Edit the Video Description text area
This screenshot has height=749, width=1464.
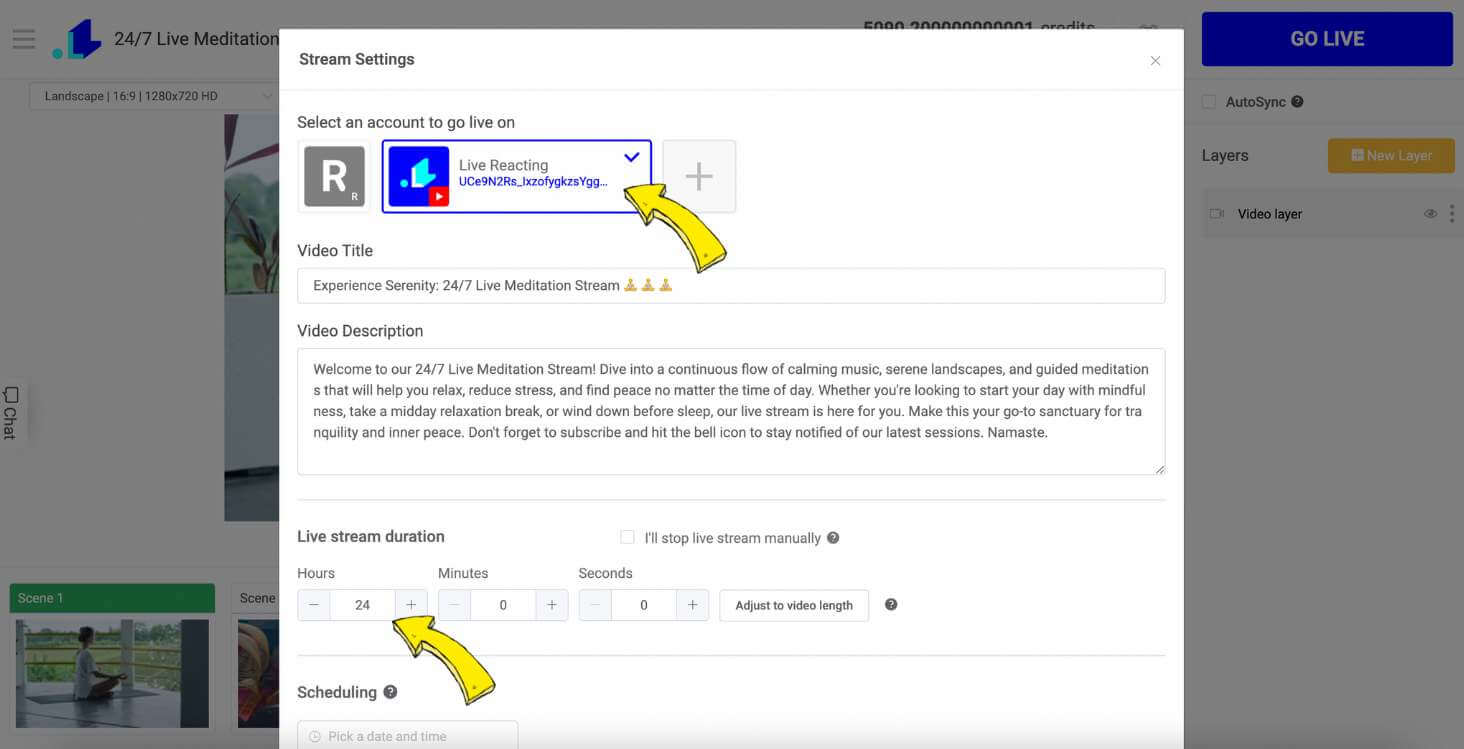coord(731,411)
